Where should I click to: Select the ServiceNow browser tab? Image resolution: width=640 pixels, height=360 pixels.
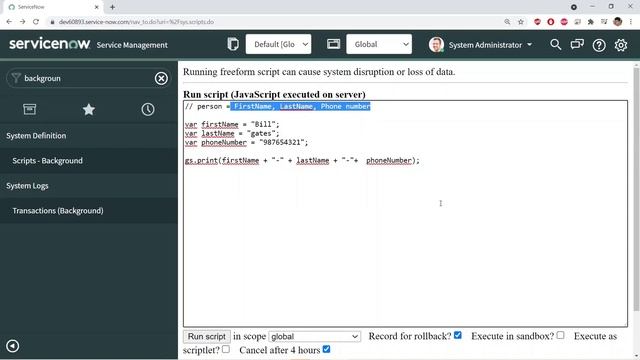click(52, 7)
